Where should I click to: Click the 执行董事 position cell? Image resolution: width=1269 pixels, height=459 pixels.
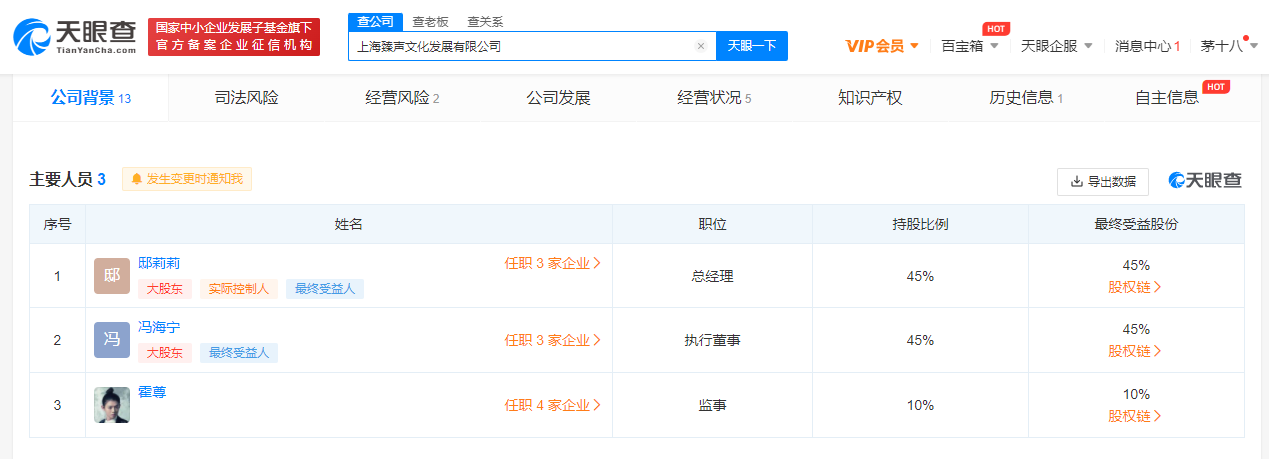tap(712, 340)
